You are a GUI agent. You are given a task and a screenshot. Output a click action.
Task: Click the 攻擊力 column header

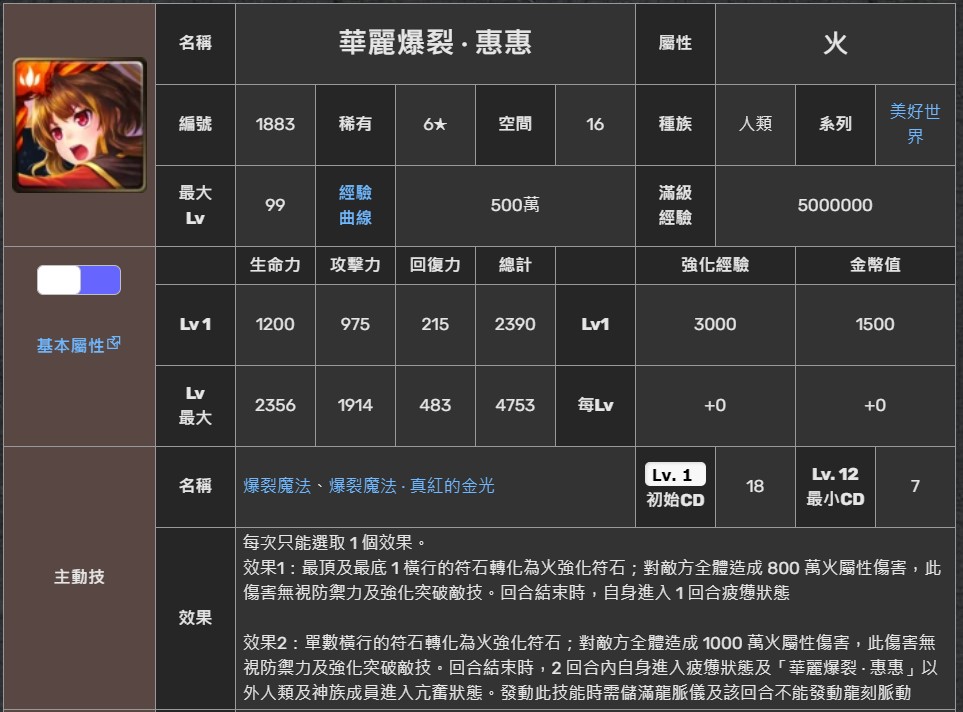click(x=355, y=265)
